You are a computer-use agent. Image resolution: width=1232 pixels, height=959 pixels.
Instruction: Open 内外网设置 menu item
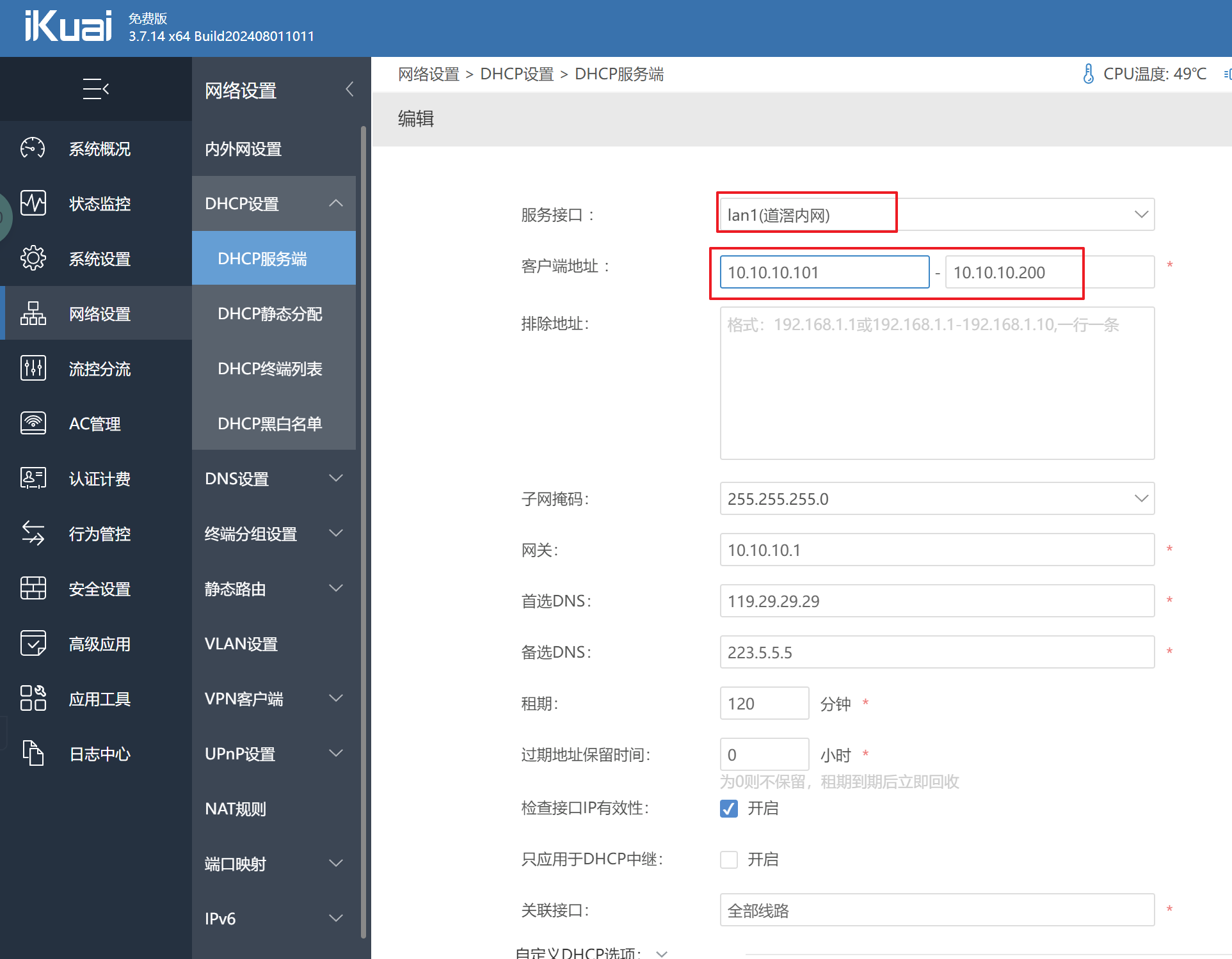[274, 148]
